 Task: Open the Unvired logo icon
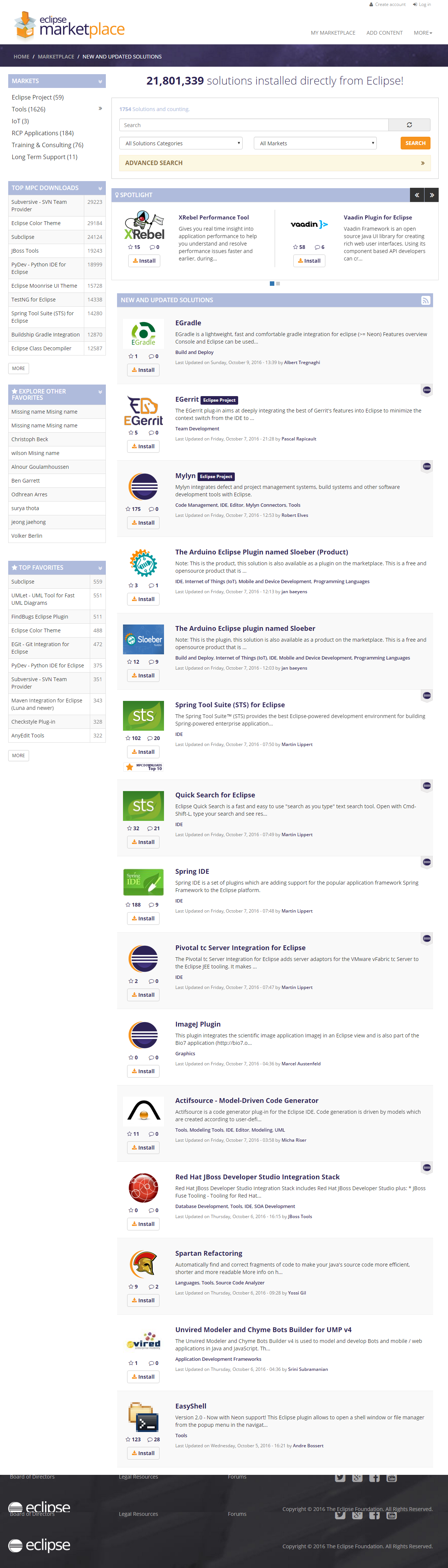(x=143, y=1341)
